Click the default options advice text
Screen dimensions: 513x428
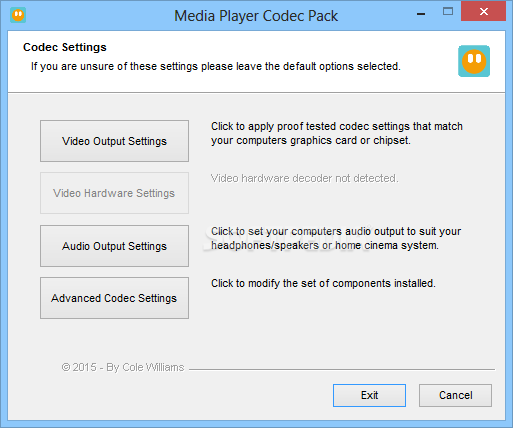coord(216,66)
